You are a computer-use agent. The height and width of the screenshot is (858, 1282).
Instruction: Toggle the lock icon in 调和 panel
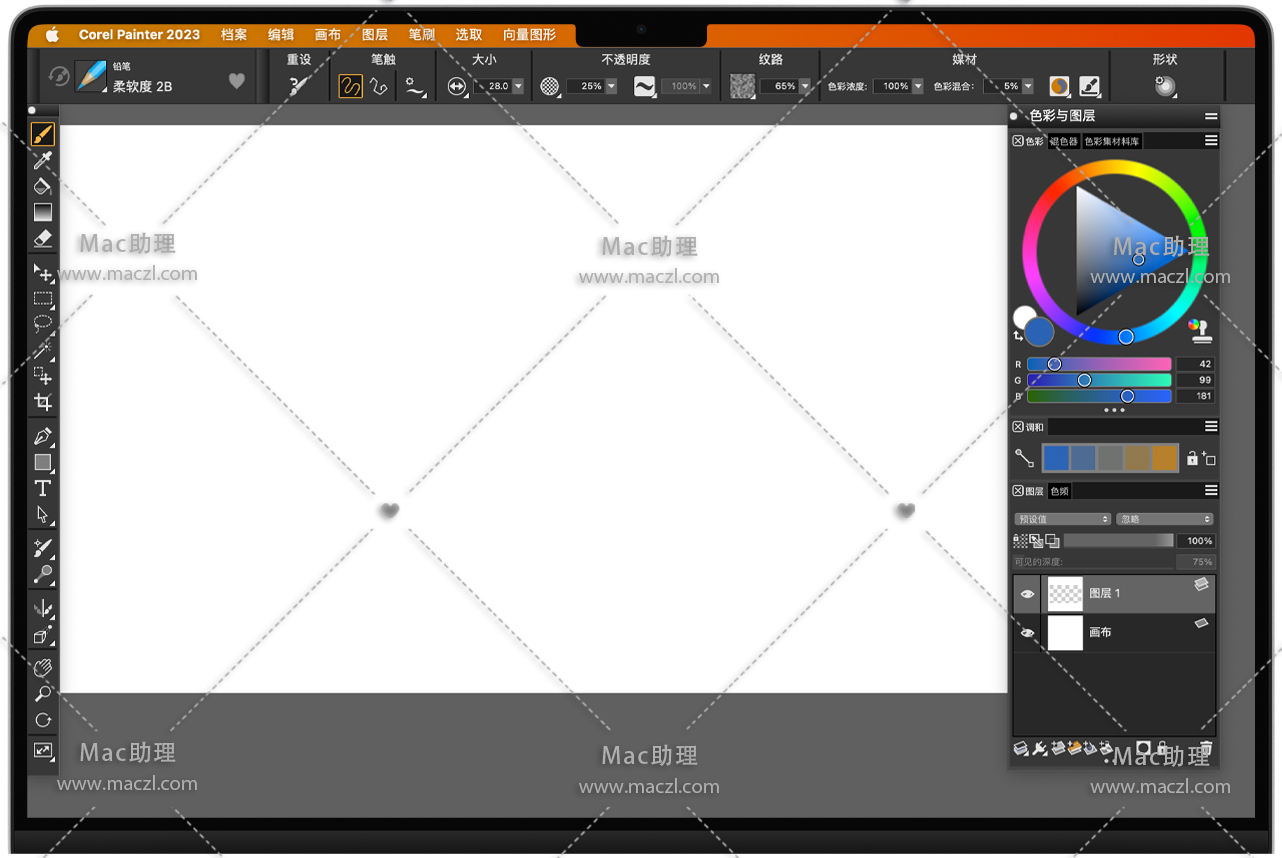click(x=1192, y=458)
